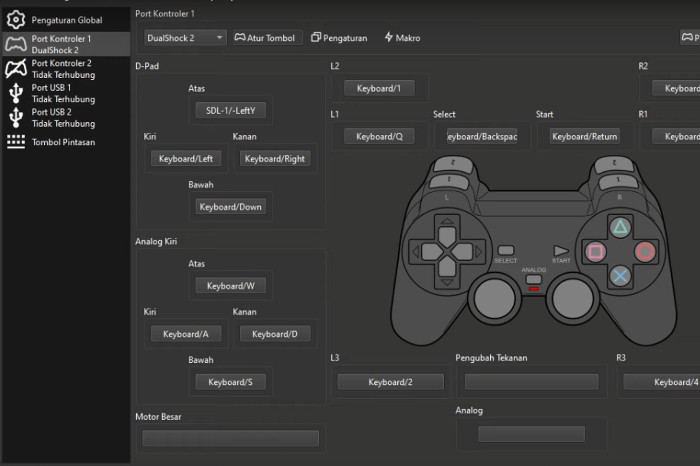Rebind R3 Keyboard/4 button
This screenshot has height=466, width=700.
click(x=662, y=382)
